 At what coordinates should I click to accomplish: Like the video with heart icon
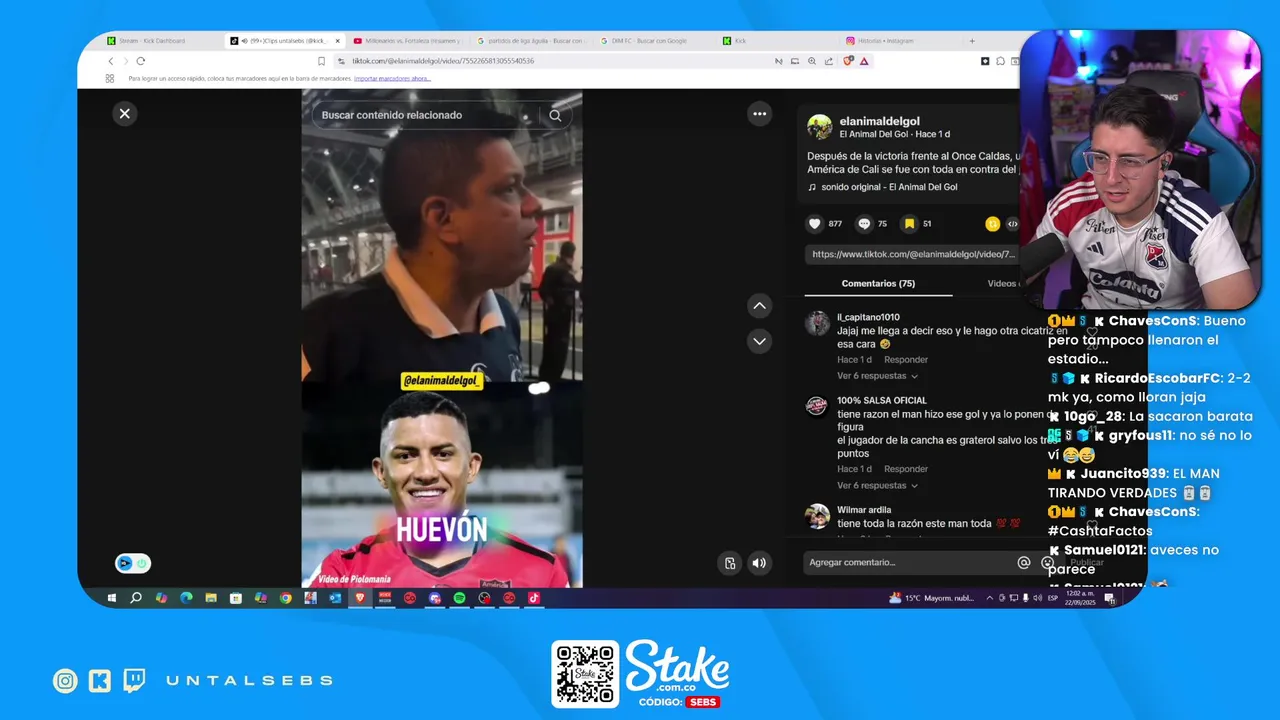tap(815, 224)
